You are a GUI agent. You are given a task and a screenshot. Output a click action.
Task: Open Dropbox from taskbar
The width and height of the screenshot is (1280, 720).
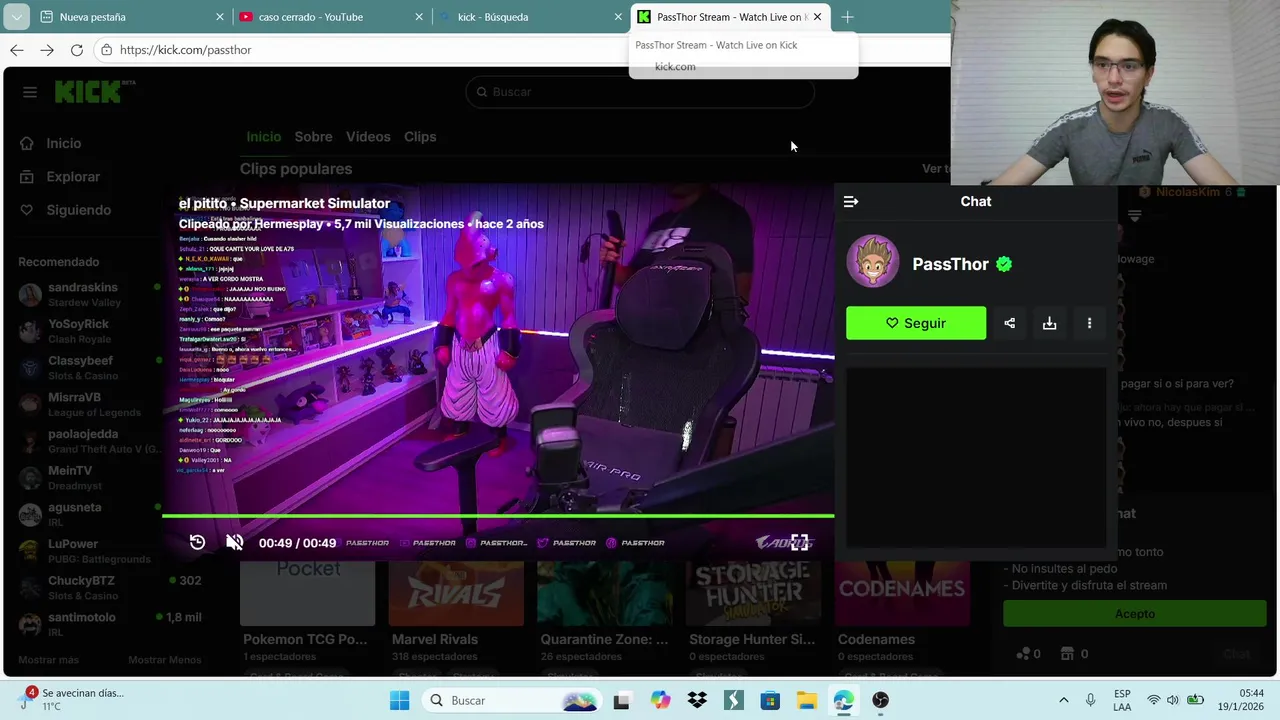697,700
